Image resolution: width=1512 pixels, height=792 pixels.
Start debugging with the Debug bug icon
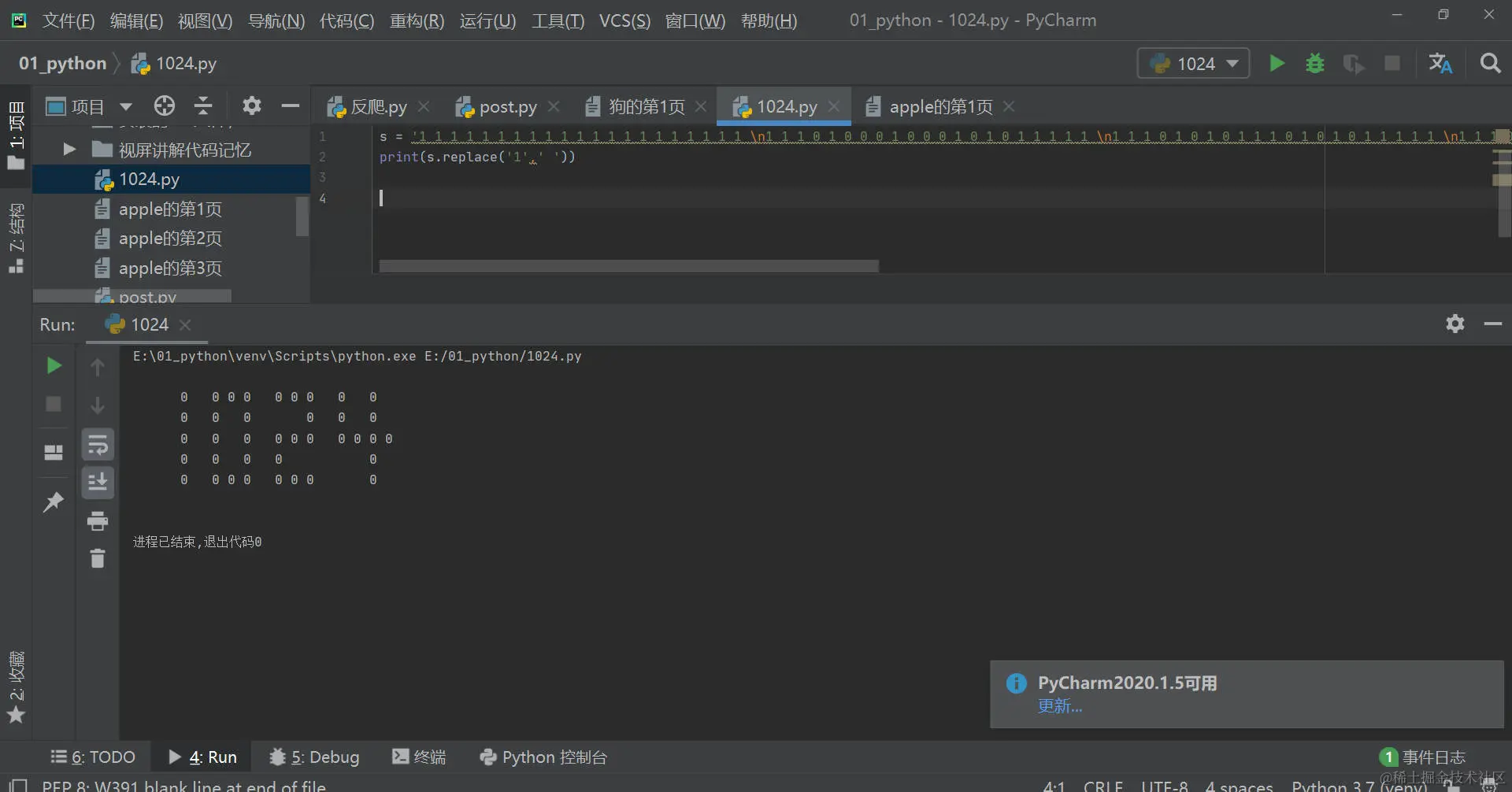tap(1315, 63)
